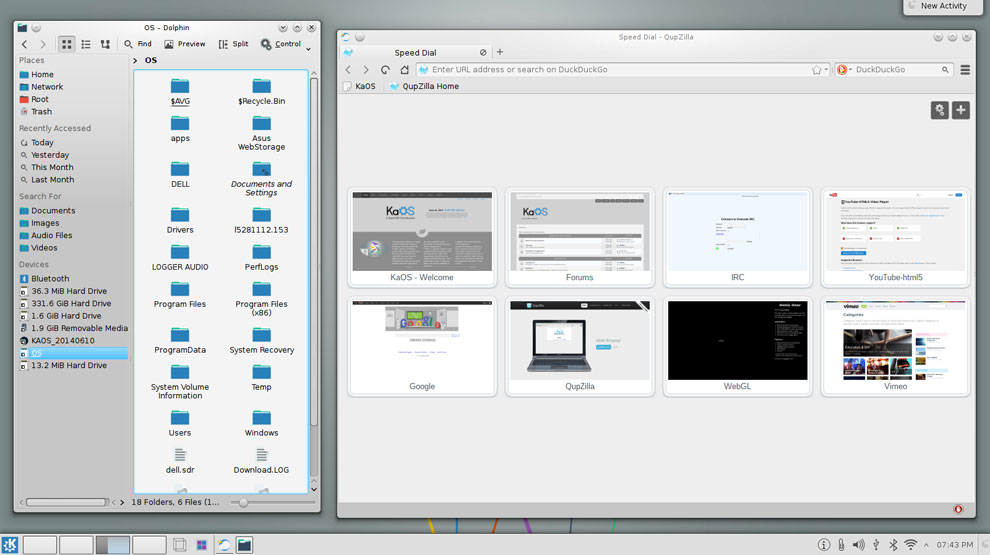Close the Speed Dial tab
The width and height of the screenshot is (990, 555).
[x=483, y=53]
